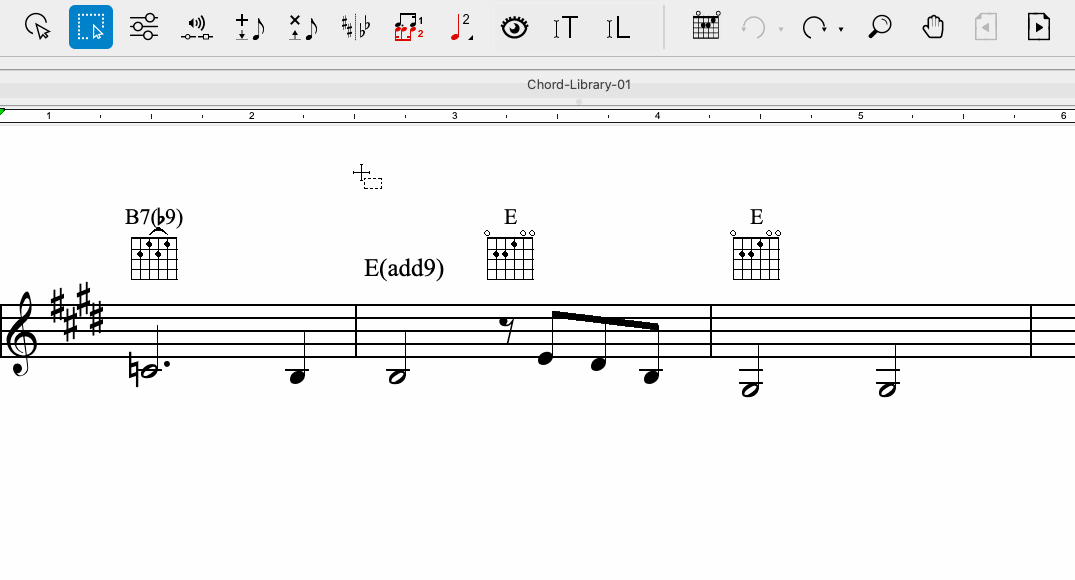Go to the next page button
This screenshot has width=1075, height=580.
pyautogui.click(x=1039, y=27)
